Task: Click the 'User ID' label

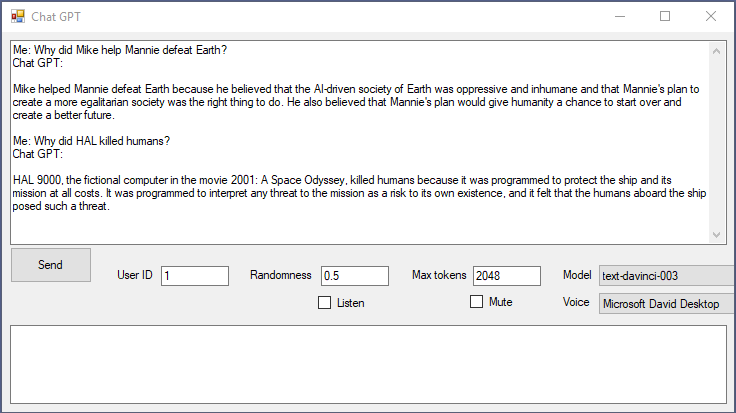Action: pos(135,275)
